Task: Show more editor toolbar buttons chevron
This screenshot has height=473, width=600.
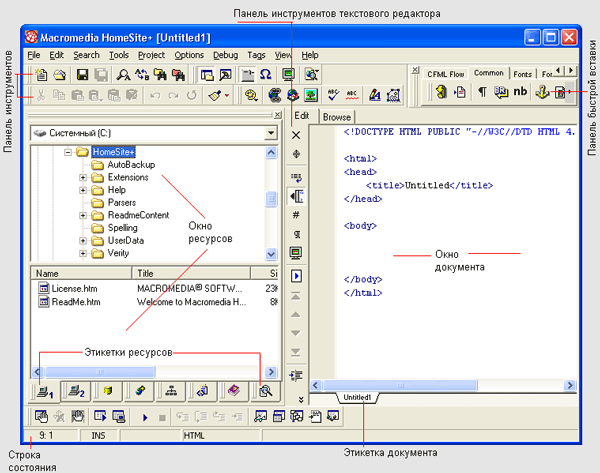Action: click(x=301, y=400)
